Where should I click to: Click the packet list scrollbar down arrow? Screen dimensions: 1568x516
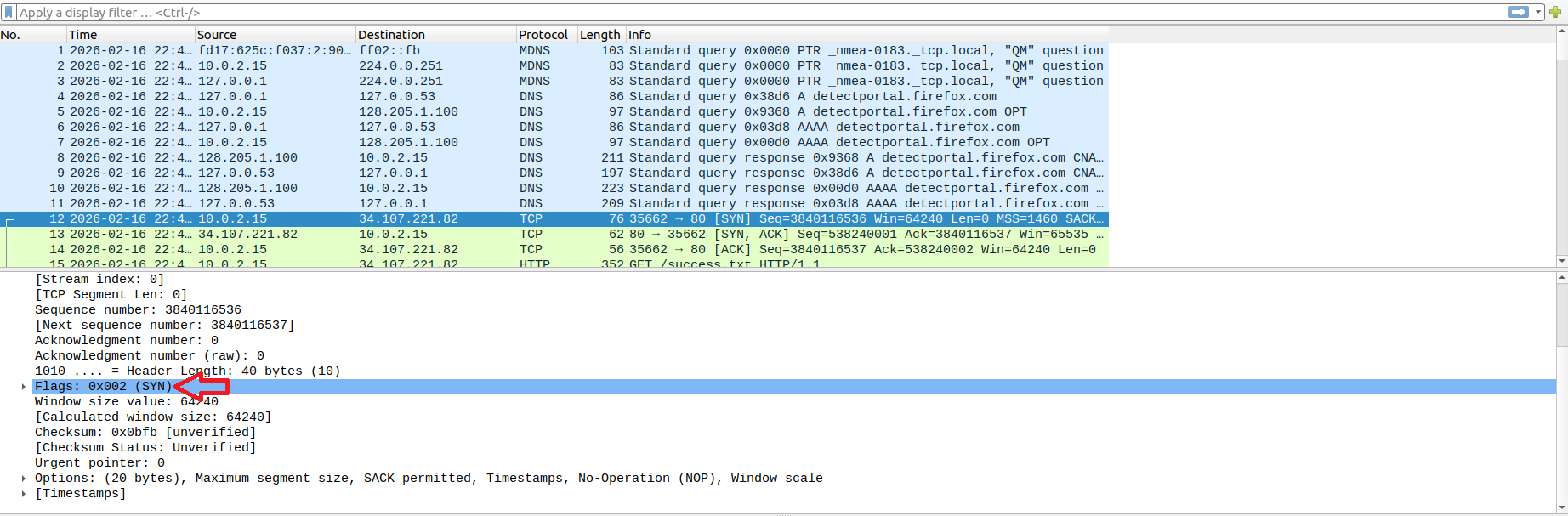click(1561, 261)
